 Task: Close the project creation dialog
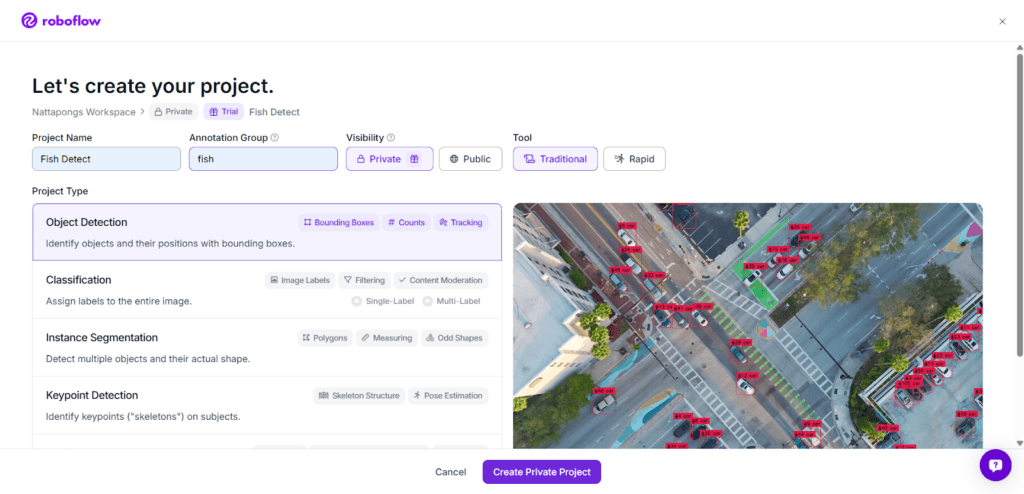[x=1002, y=21]
